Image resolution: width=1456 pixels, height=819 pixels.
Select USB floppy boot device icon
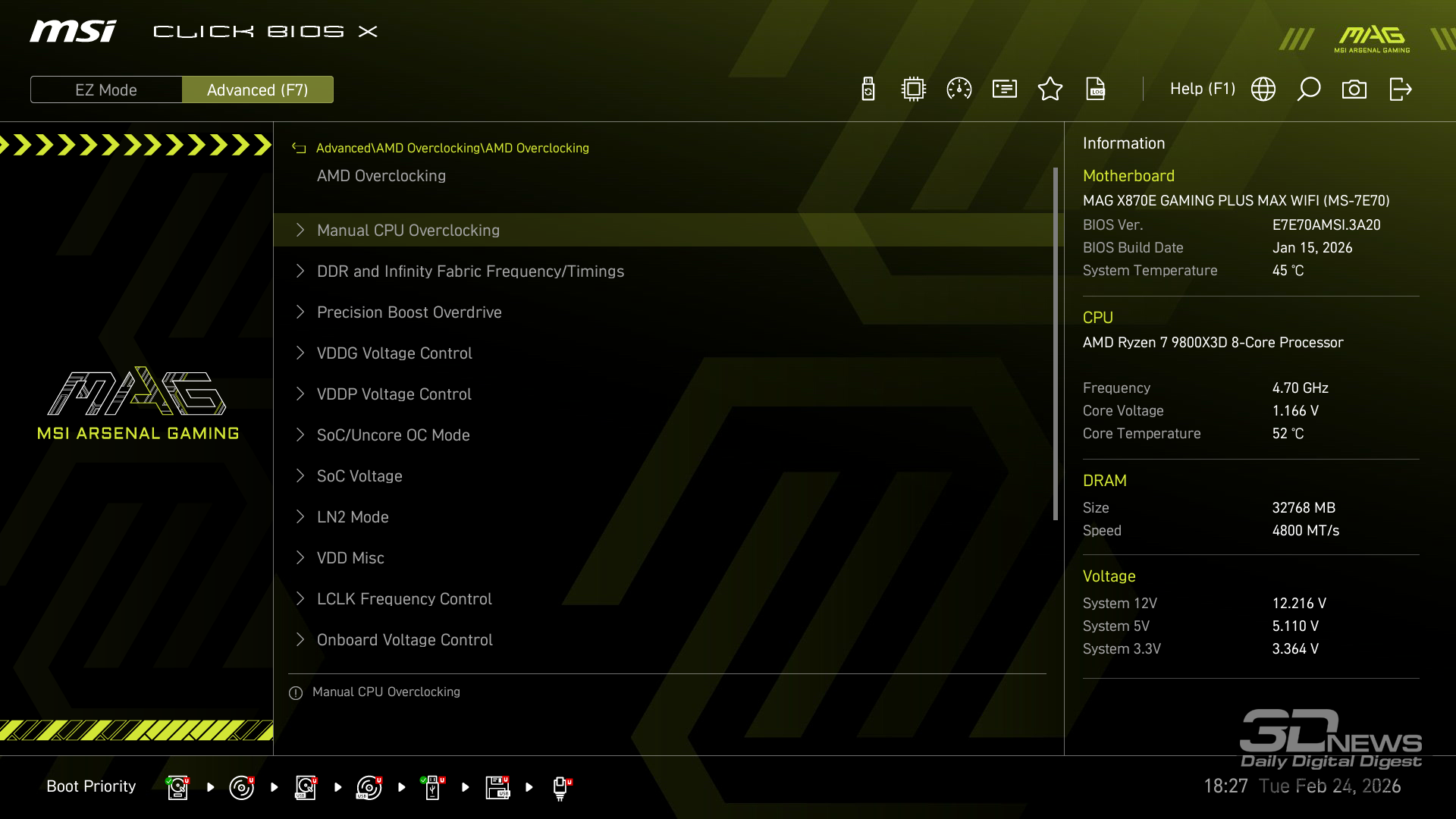[497, 787]
